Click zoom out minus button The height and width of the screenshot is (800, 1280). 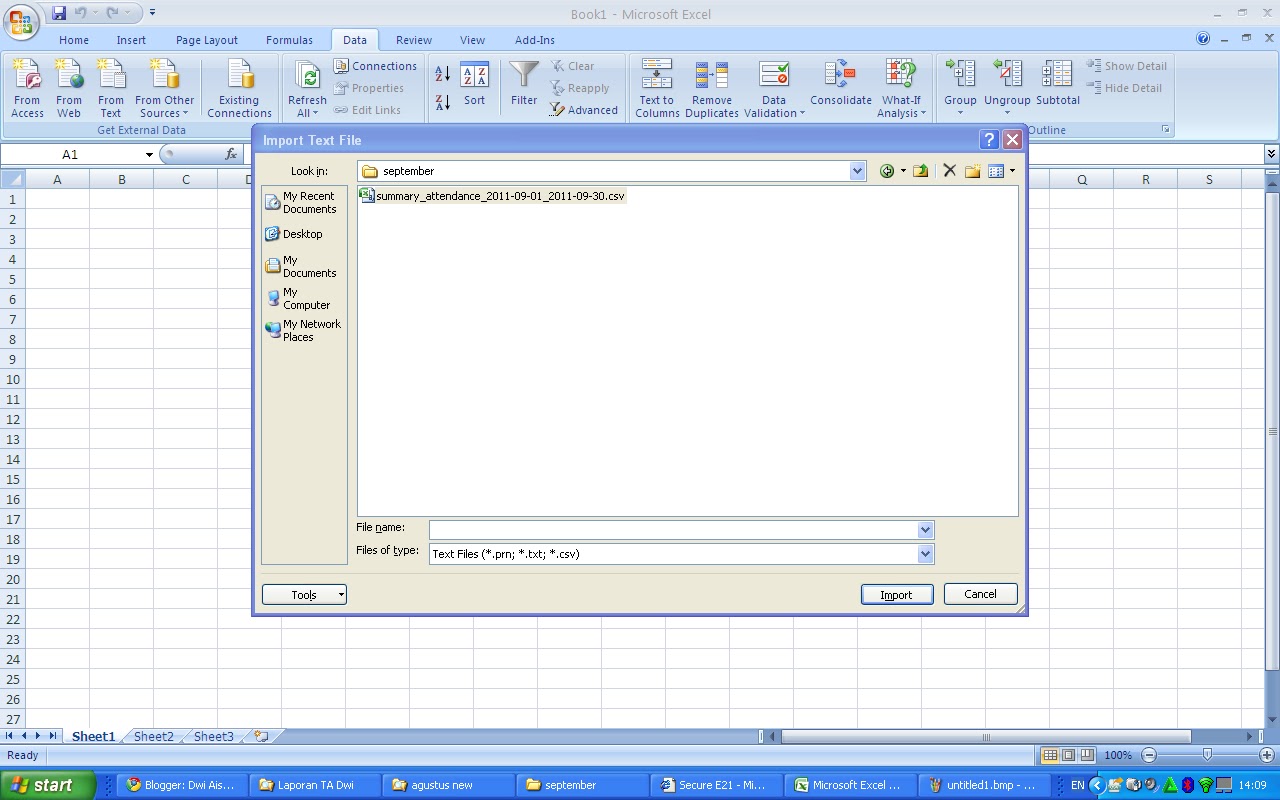click(1148, 755)
